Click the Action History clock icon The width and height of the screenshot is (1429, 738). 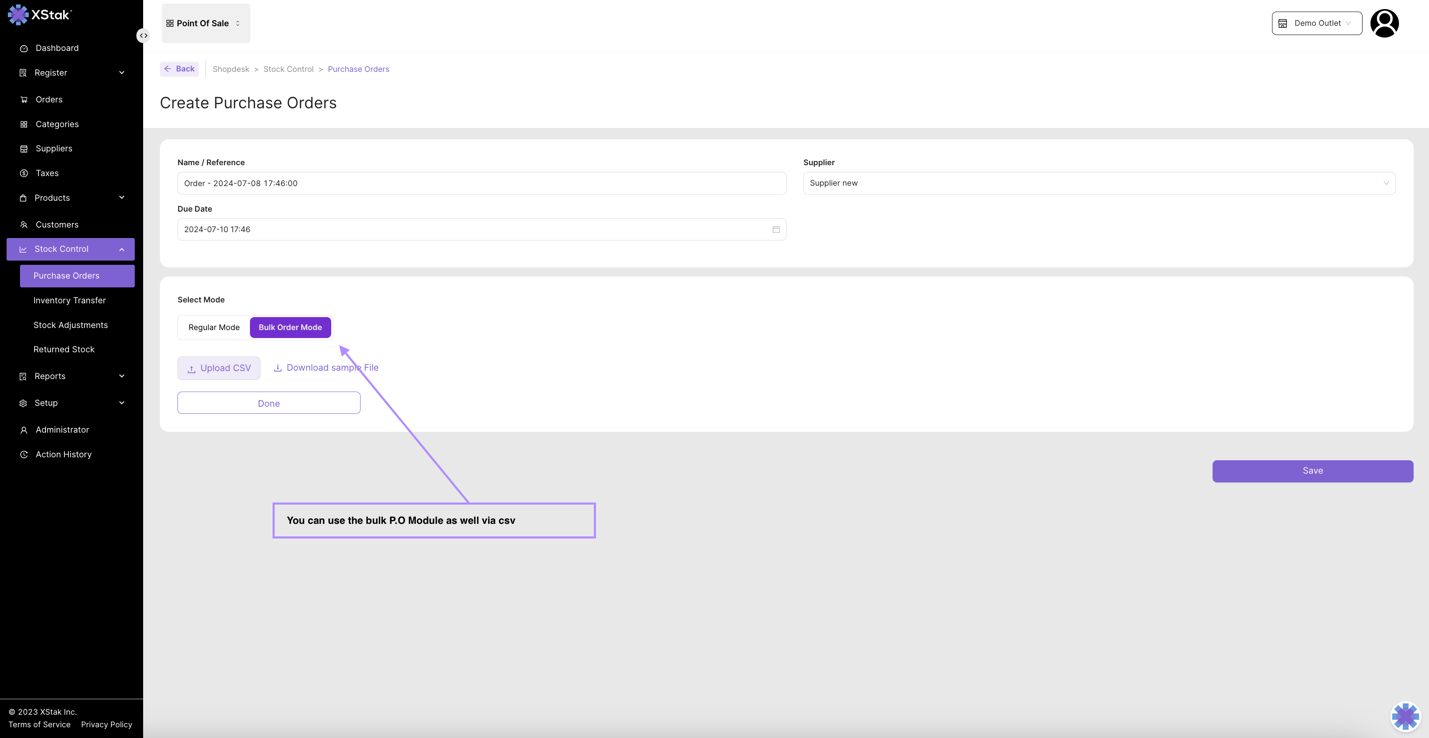tap(24, 455)
